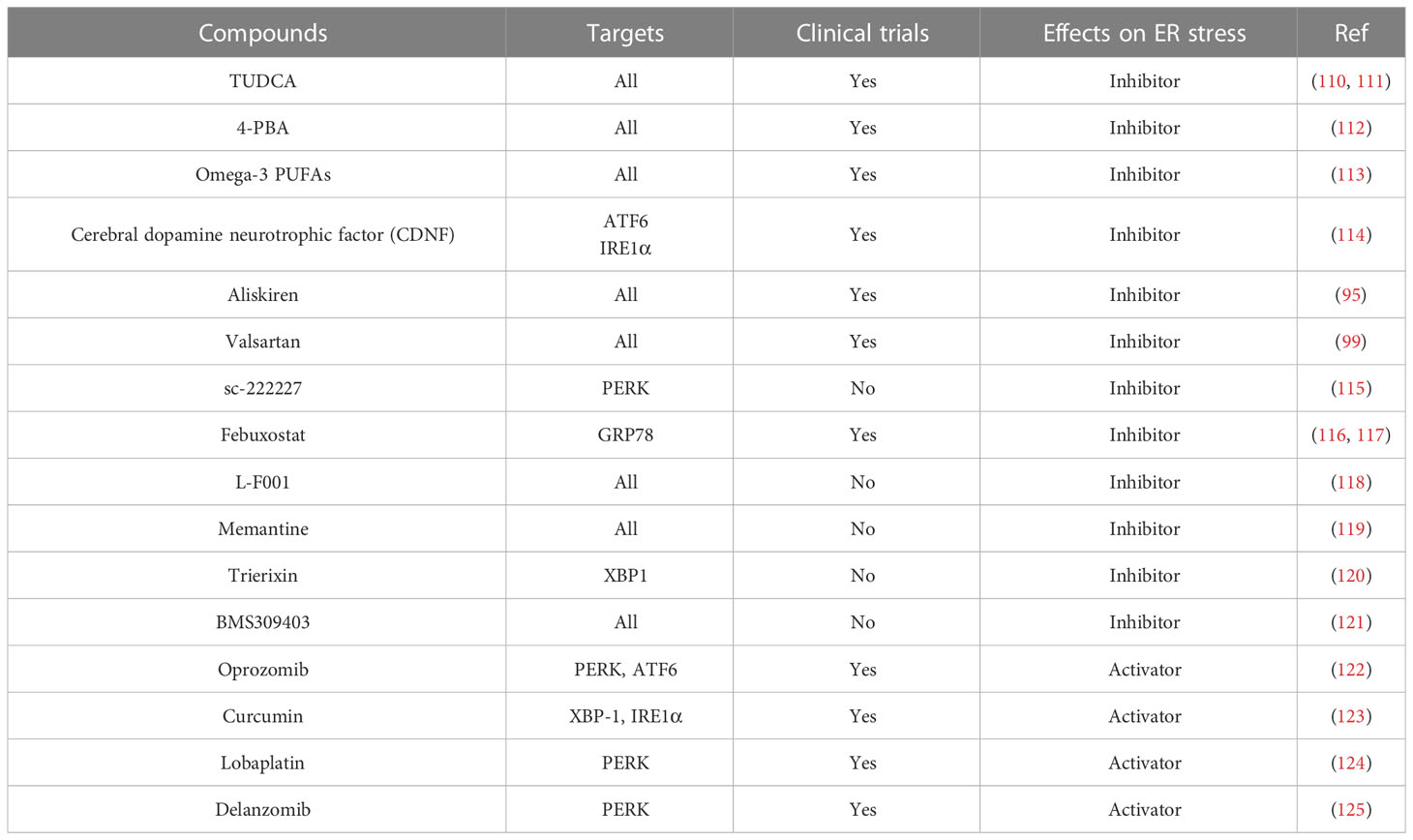The height and width of the screenshot is (840, 1413).
Task: Click reference 99 for Valsartan
Action: 1351,342
